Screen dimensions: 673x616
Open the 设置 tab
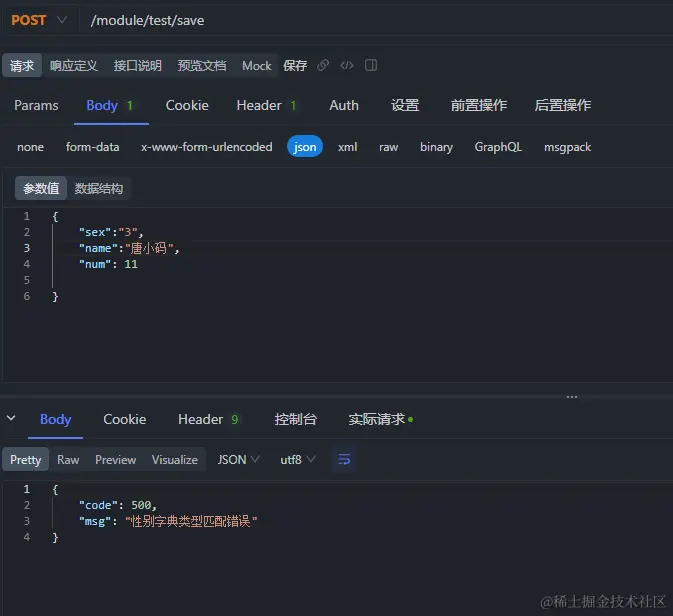(x=405, y=105)
